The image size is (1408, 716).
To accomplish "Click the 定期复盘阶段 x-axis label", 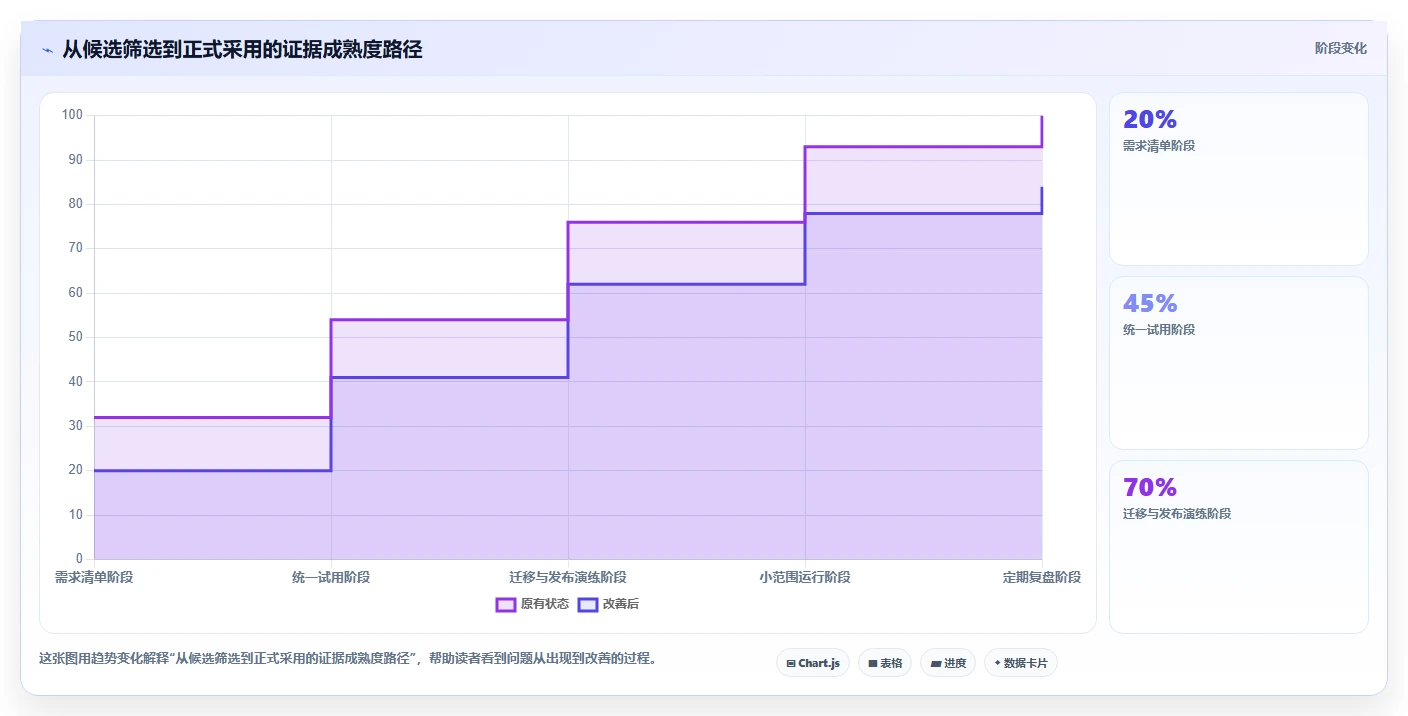I will tap(1042, 577).
